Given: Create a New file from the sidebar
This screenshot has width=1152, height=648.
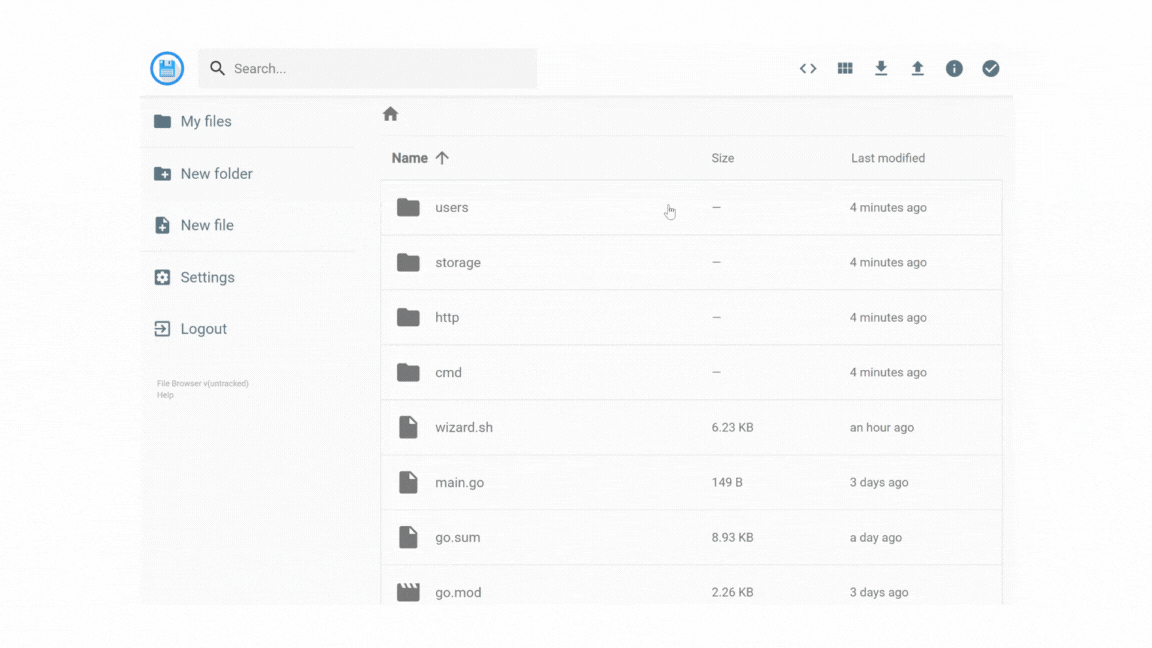Looking at the screenshot, I should tap(206, 226).
